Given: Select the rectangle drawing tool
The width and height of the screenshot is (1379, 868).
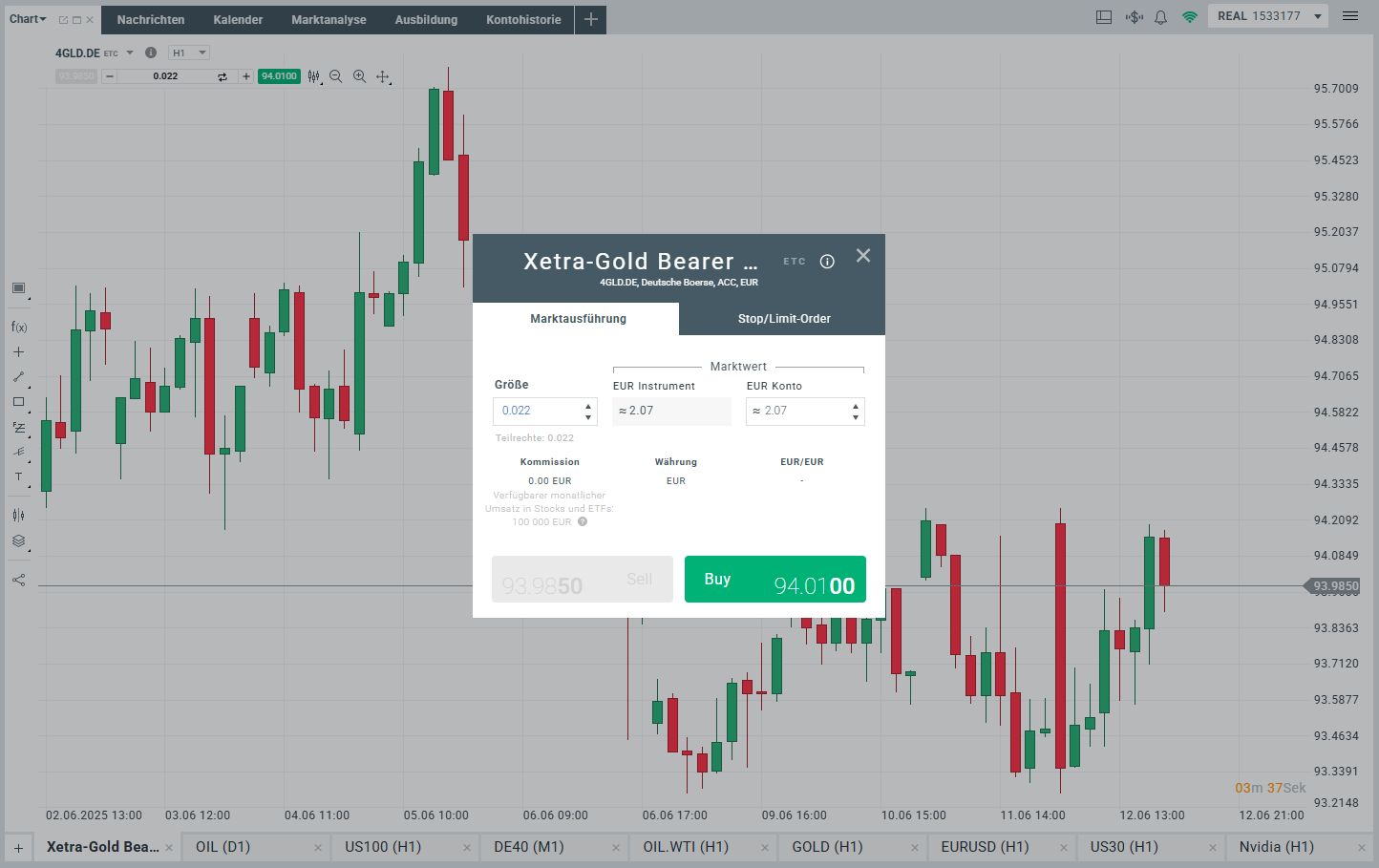Looking at the screenshot, I should pos(19,401).
